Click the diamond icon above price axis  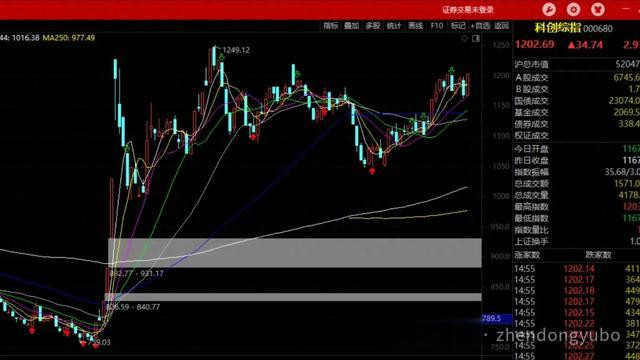464,38
